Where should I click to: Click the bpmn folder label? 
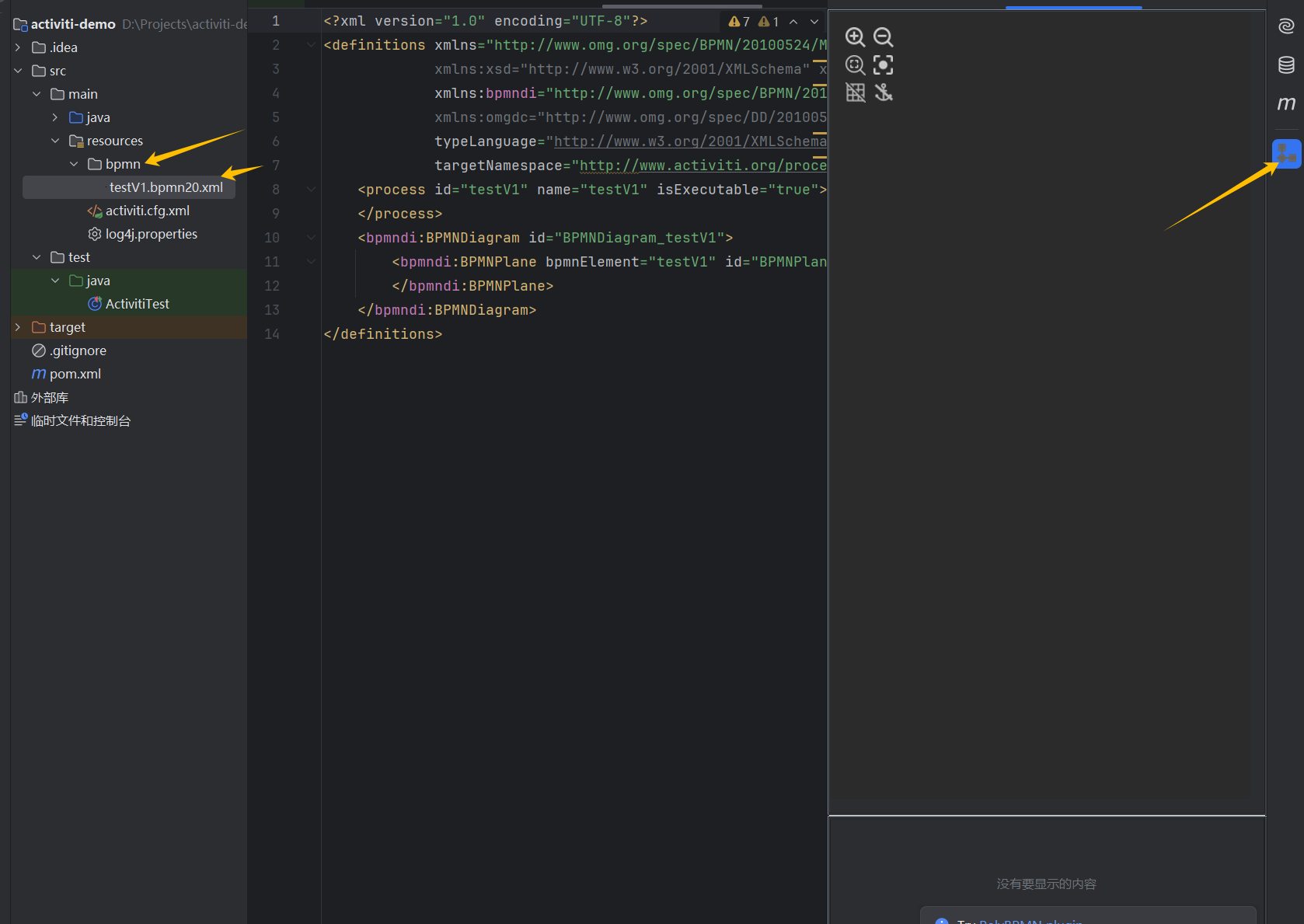pos(123,164)
